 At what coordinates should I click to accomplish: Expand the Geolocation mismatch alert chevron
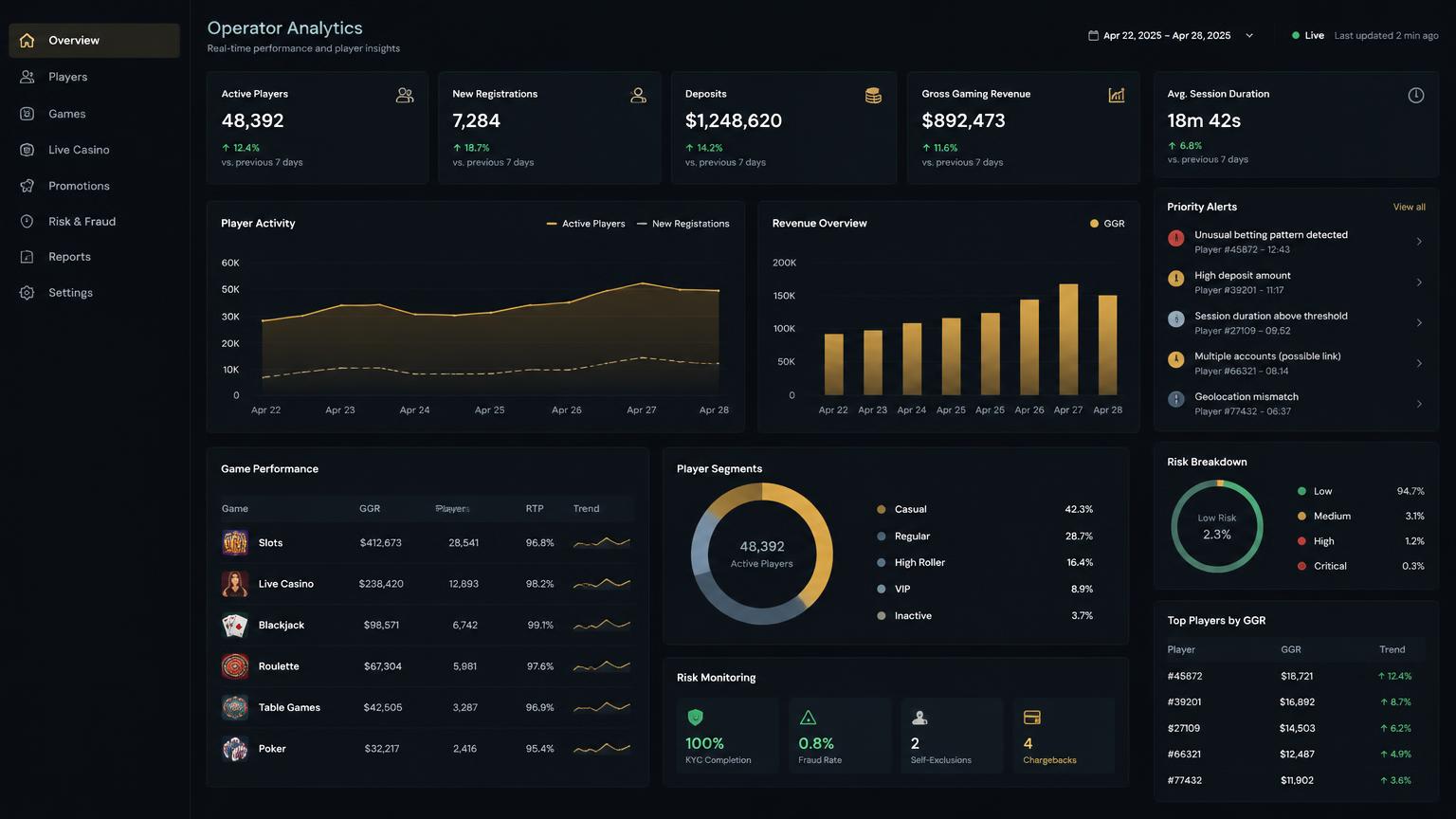1419,404
